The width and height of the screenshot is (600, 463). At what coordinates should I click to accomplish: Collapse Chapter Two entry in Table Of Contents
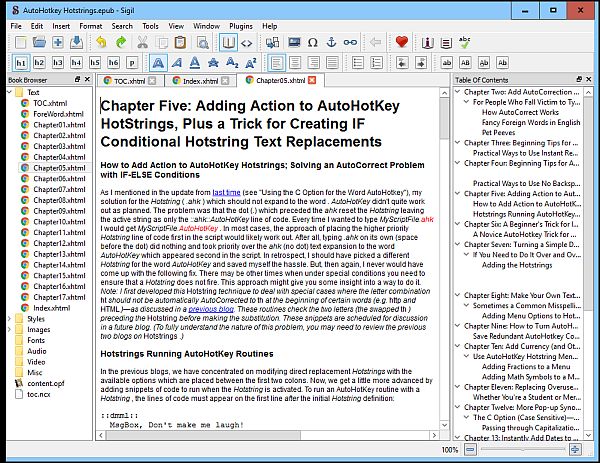pos(457,92)
